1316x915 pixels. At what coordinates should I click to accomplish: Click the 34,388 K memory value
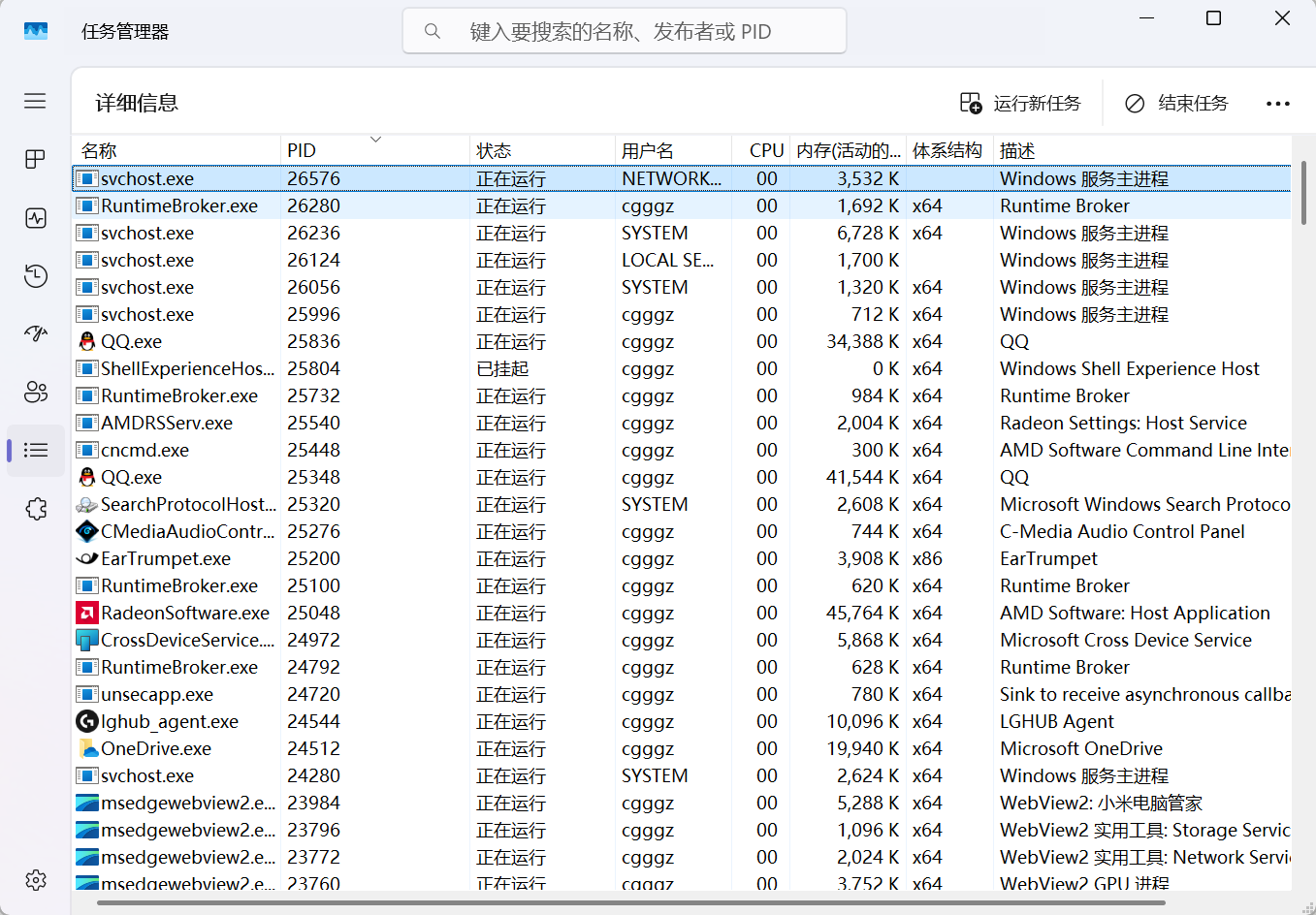point(863,341)
